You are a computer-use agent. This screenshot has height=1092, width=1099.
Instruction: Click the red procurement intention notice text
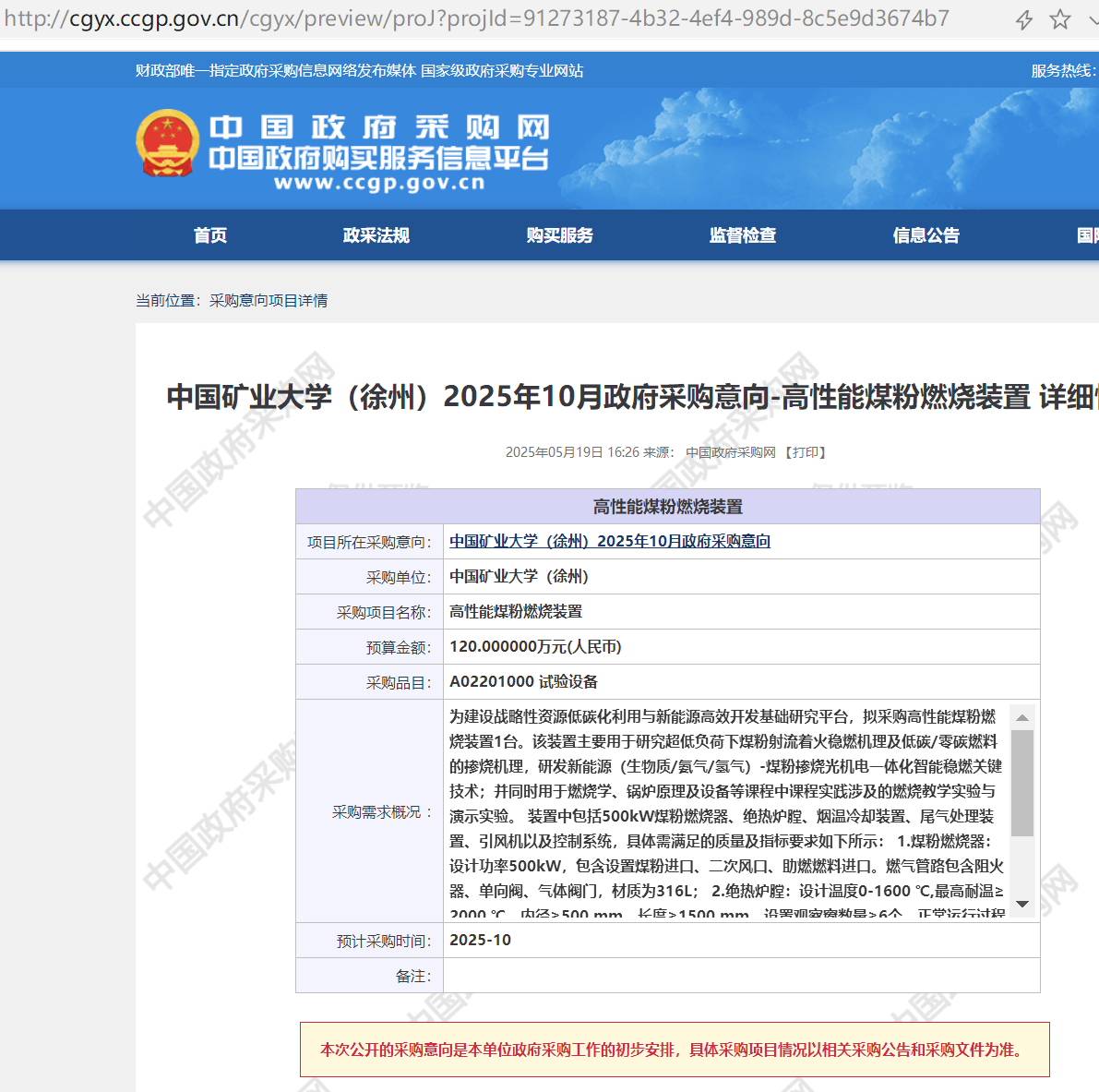675,1050
